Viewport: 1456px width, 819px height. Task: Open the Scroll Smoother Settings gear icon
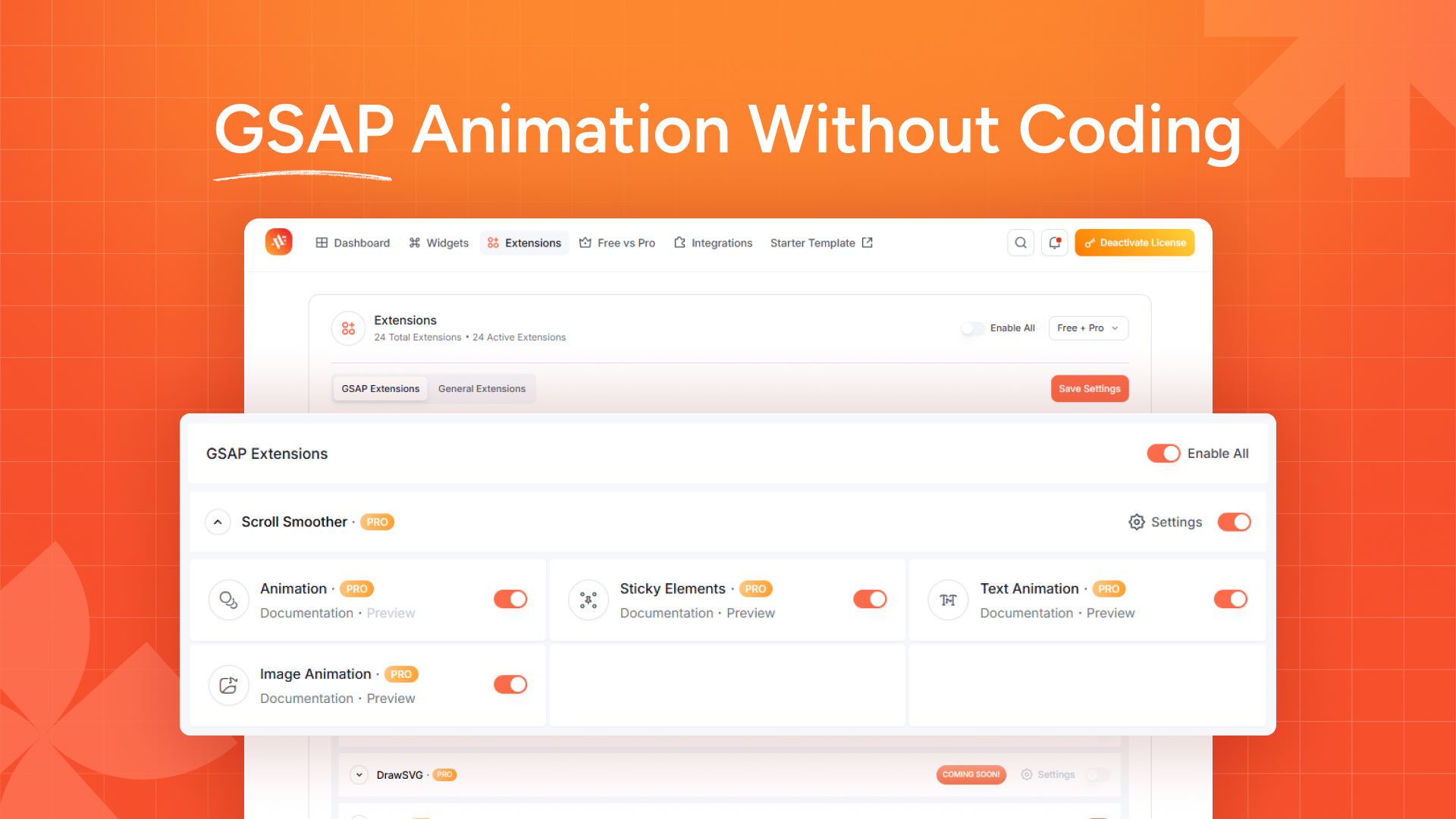pyautogui.click(x=1136, y=522)
